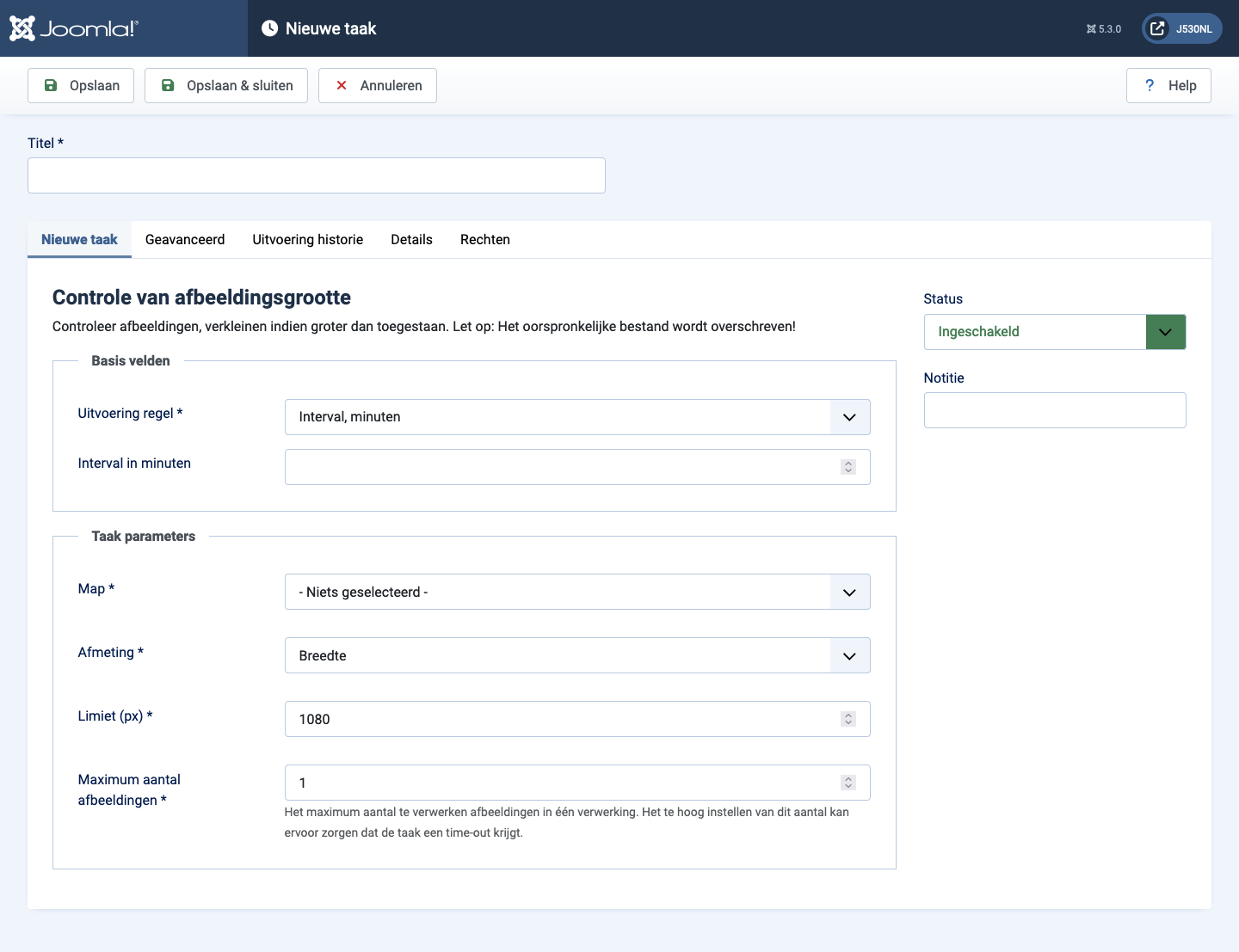Viewport: 1239px width, 952px height.
Task: Click the Notitie input field
Action: point(1055,410)
